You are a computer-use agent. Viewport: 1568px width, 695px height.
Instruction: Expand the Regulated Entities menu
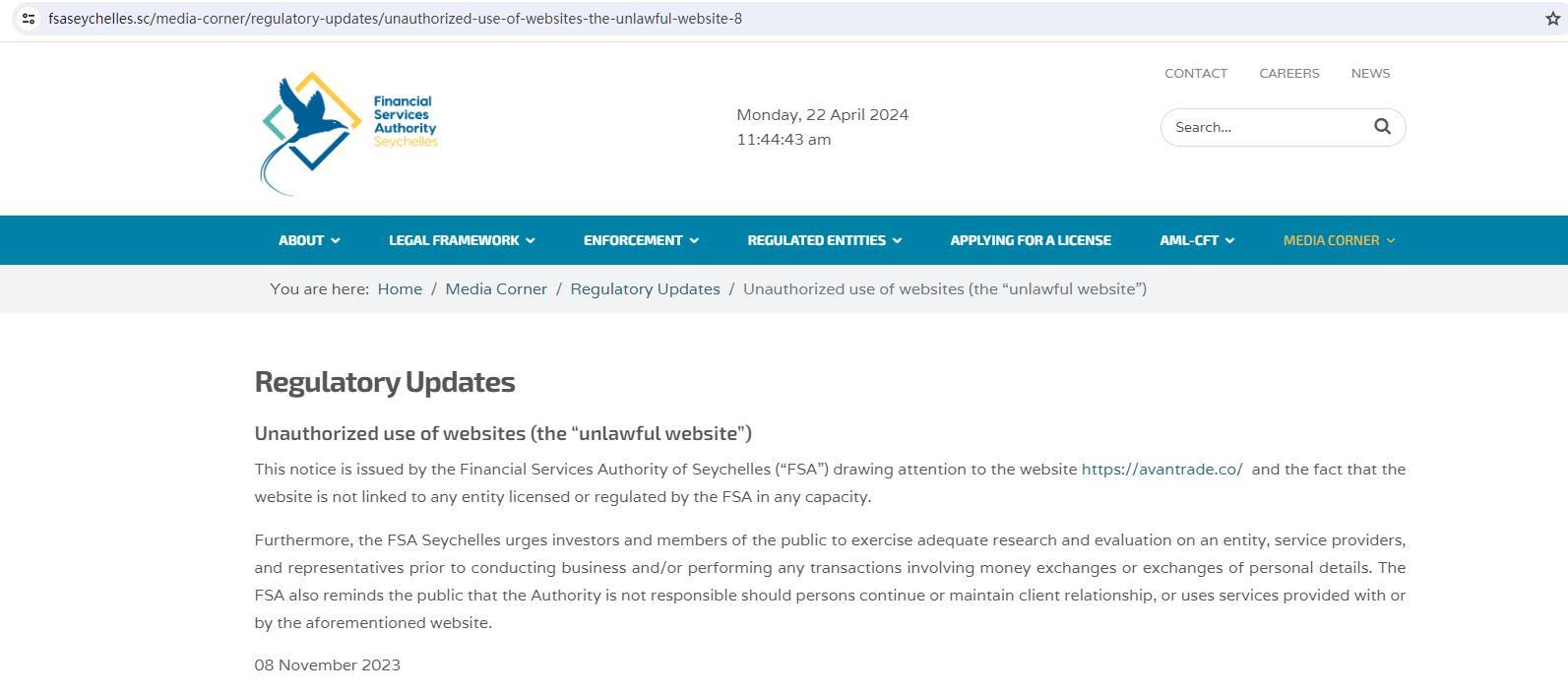click(823, 240)
